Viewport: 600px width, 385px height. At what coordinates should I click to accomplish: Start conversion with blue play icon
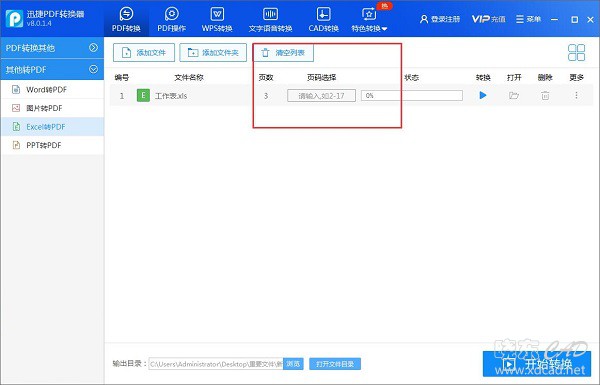pyautogui.click(x=483, y=95)
